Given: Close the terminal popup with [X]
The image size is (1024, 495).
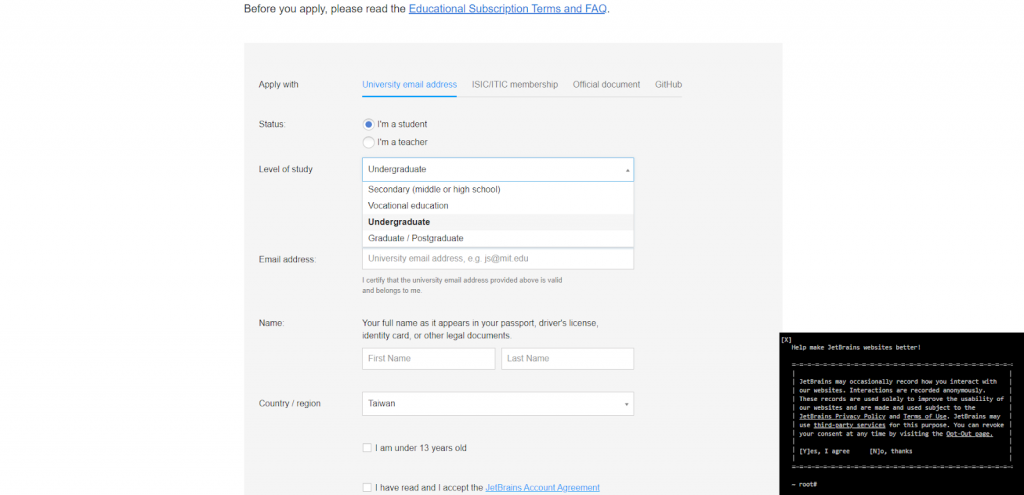Looking at the screenshot, I should click(786, 340).
